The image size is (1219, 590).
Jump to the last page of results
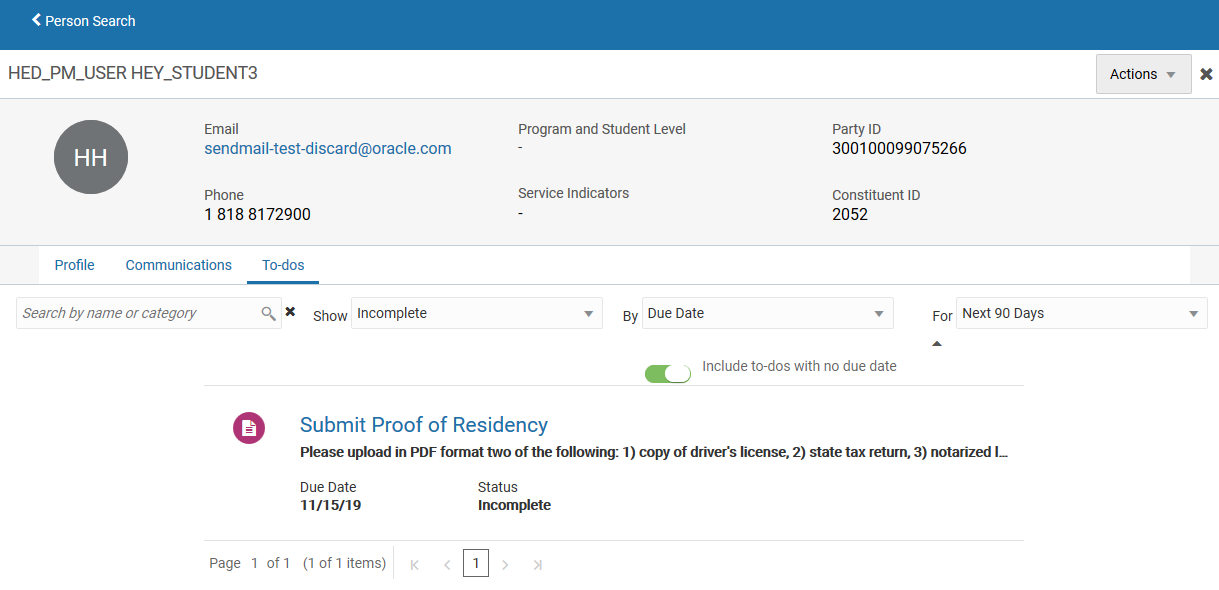pos(537,565)
